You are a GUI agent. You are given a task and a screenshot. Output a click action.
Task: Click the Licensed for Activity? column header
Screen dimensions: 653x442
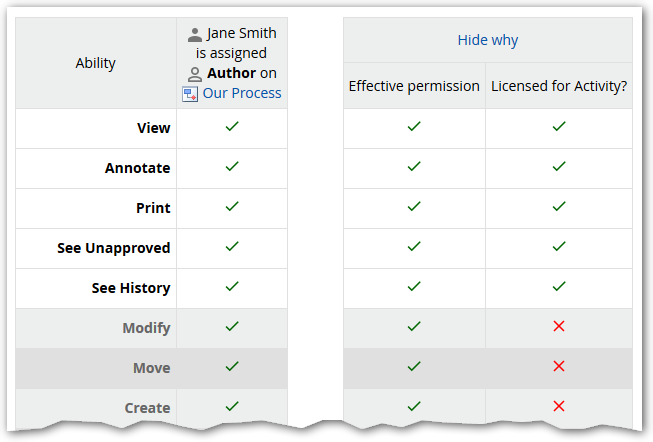[x=559, y=86]
